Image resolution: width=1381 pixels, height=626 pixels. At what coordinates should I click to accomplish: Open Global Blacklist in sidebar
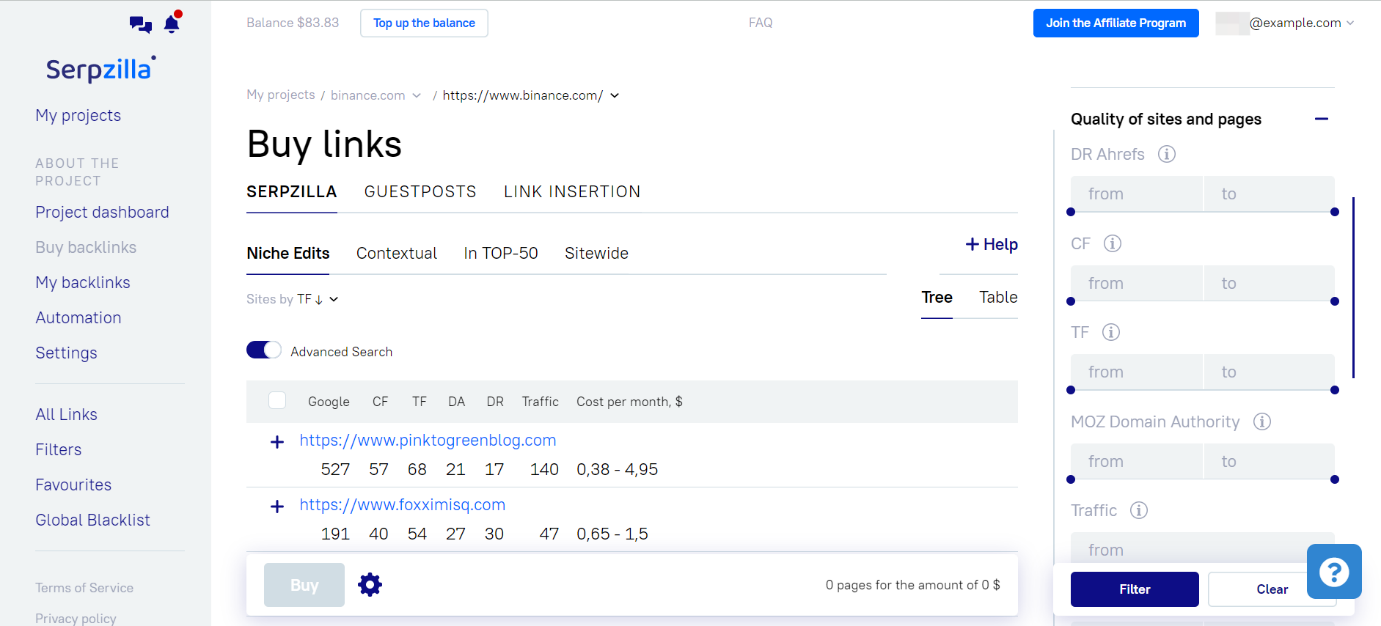point(93,520)
